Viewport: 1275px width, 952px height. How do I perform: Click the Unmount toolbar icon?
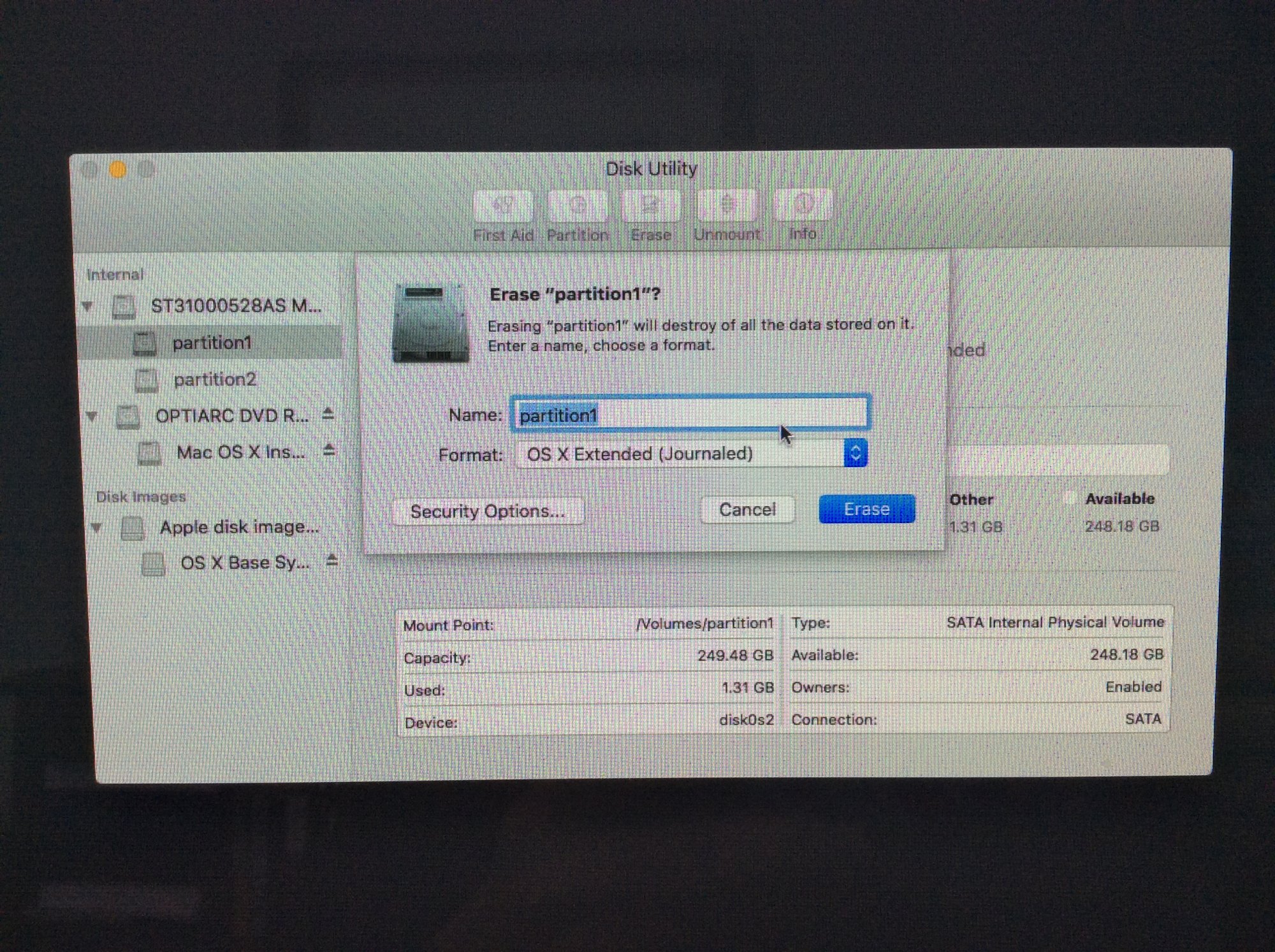click(x=727, y=205)
